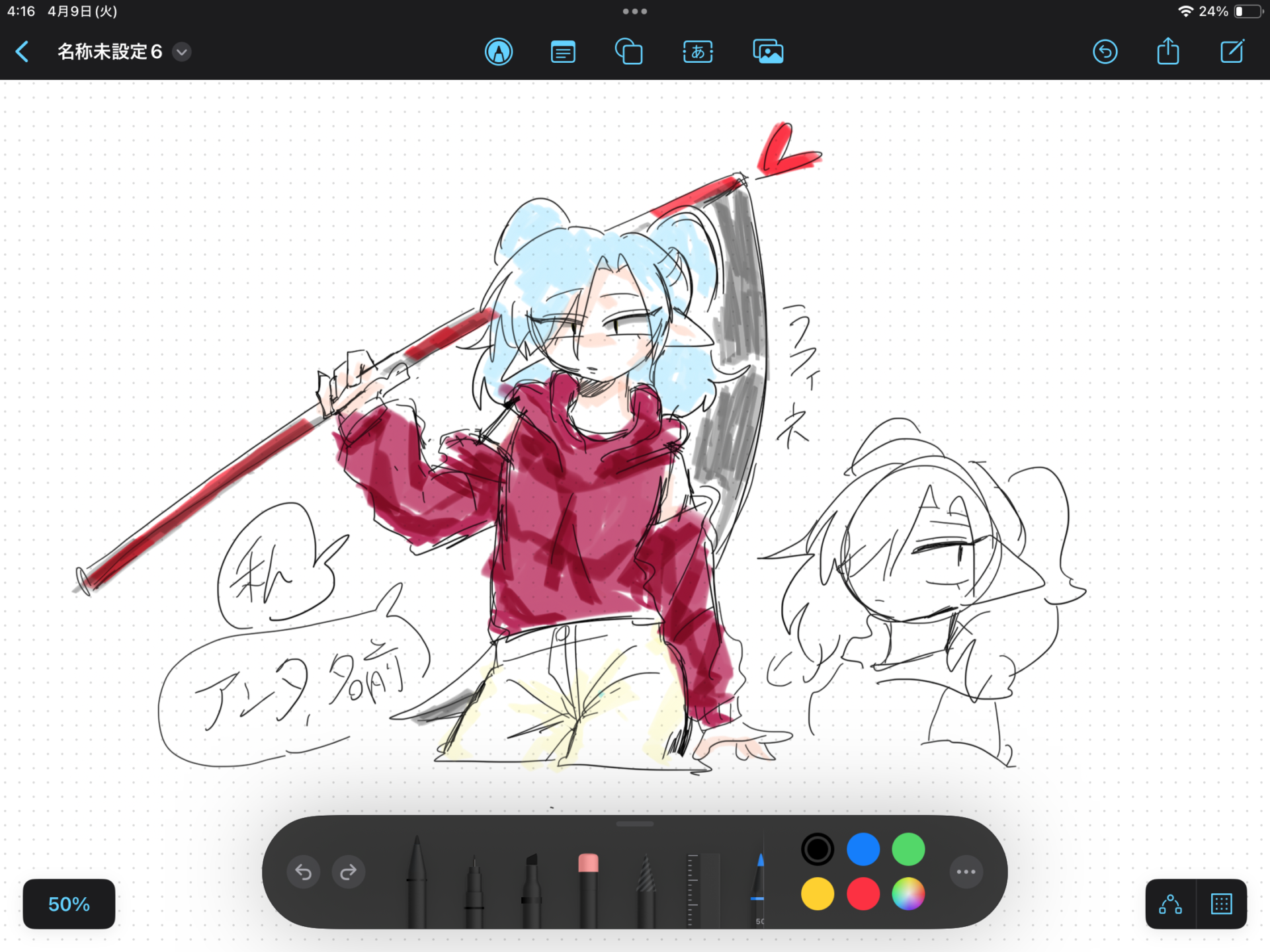Open more pen options ellipsis
1270x952 pixels.
tap(966, 871)
